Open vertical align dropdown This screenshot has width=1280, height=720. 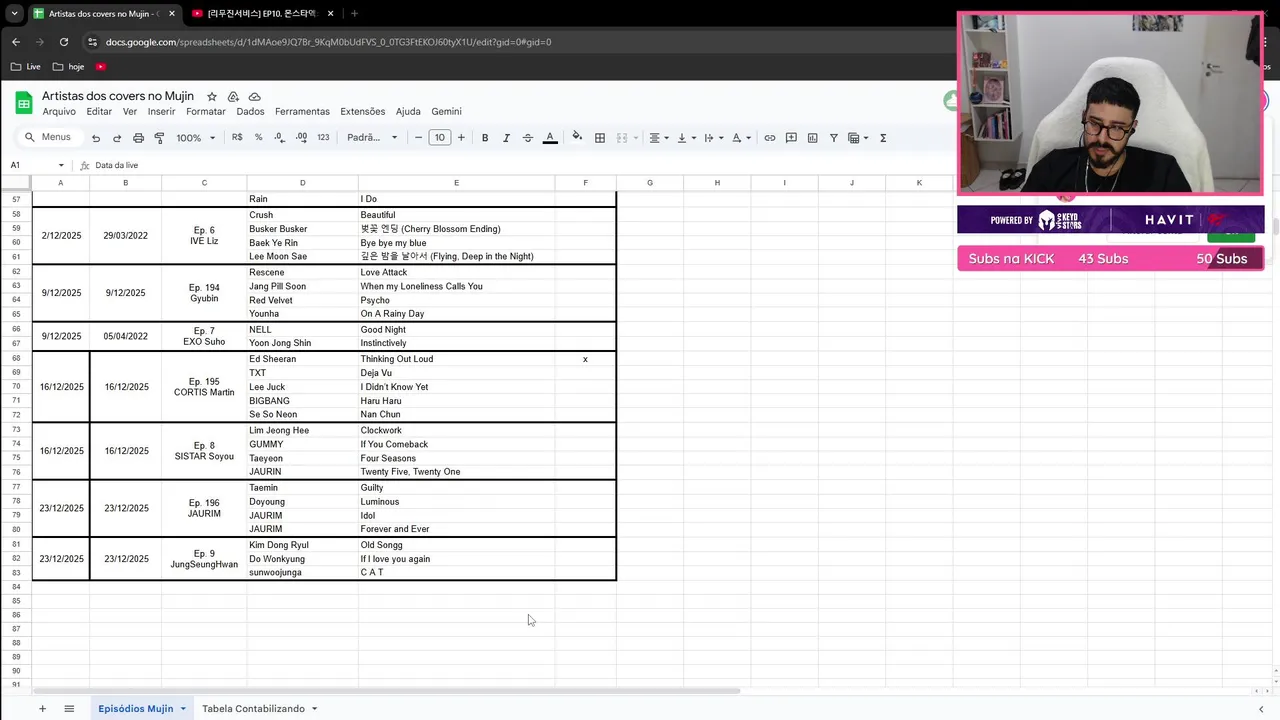686,138
